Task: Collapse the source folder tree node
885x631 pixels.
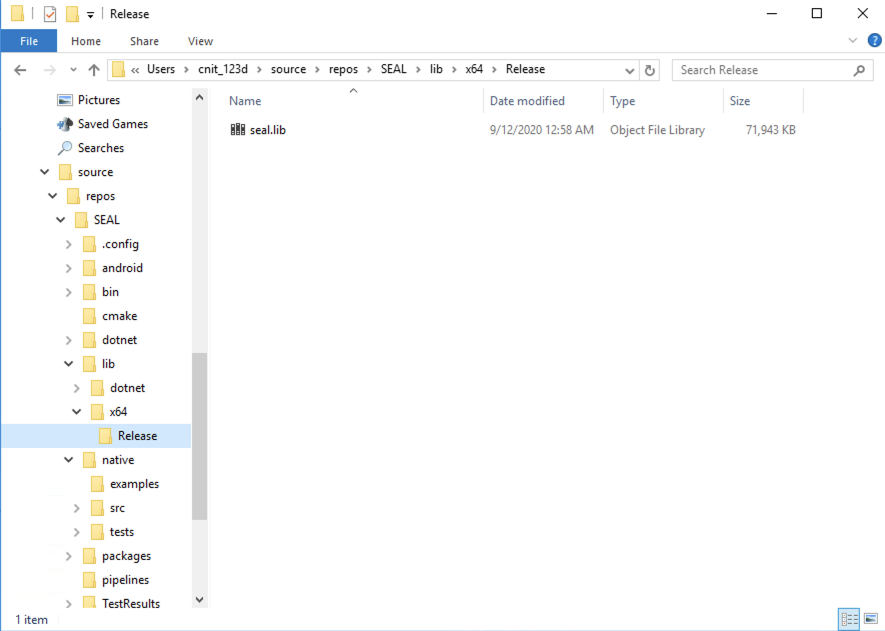Action: (x=45, y=172)
